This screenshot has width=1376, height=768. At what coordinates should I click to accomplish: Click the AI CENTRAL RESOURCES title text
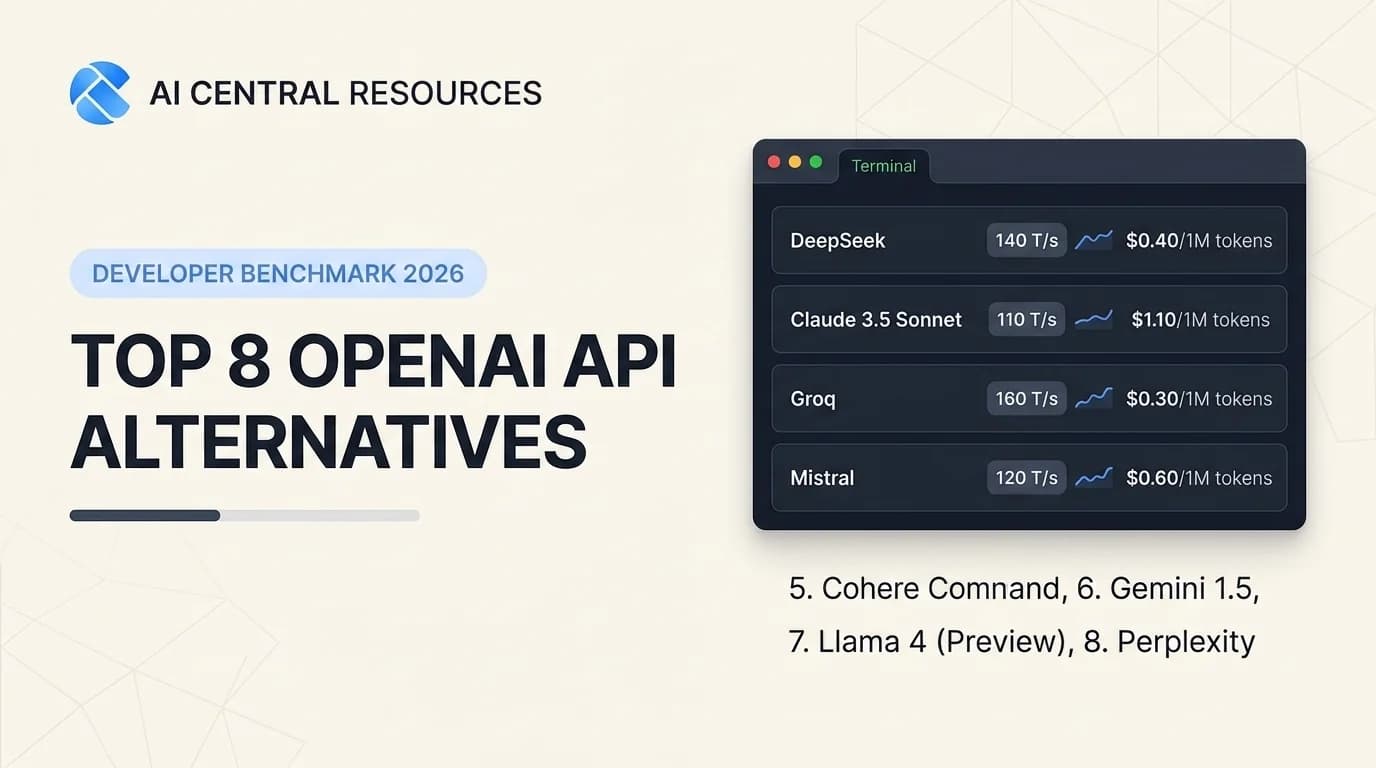tap(345, 93)
